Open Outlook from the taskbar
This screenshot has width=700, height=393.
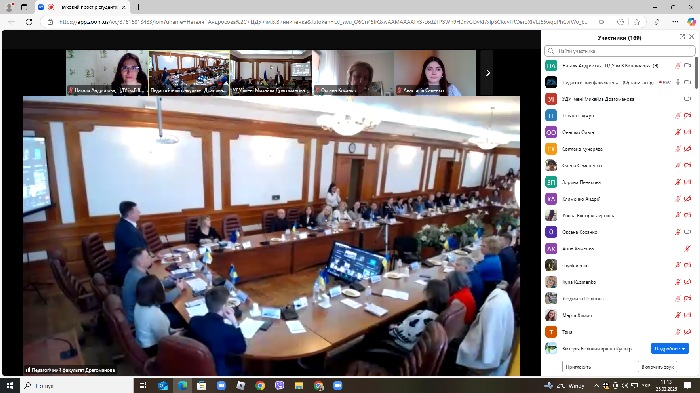(162, 385)
